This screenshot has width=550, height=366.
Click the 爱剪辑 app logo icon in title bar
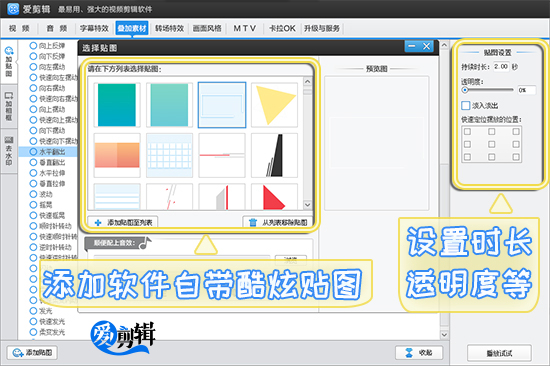pyautogui.click(x=13, y=8)
